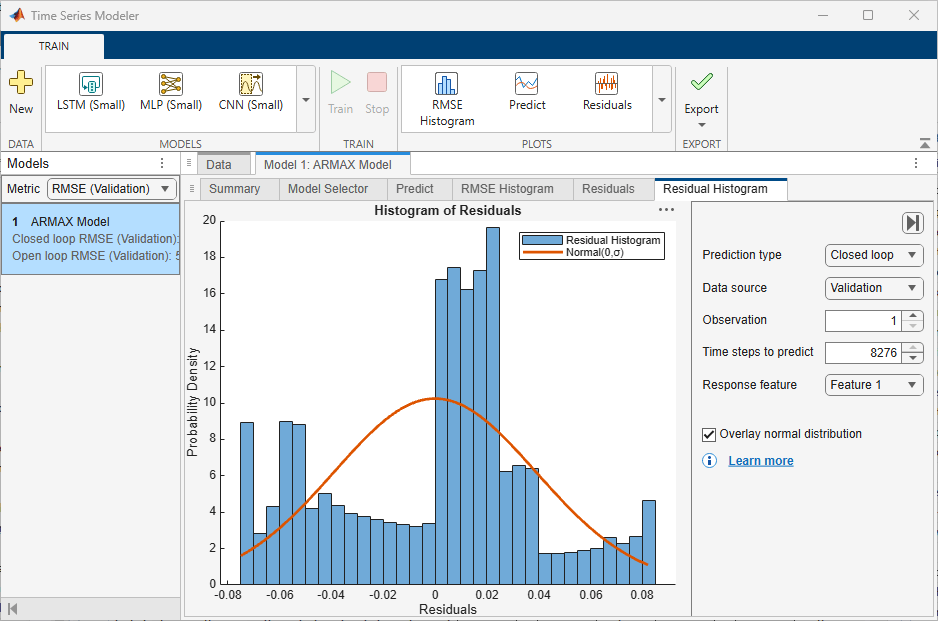938x621 pixels.
Task: Select the LSTM (Small) model icon
Action: click(x=91, y=84)
